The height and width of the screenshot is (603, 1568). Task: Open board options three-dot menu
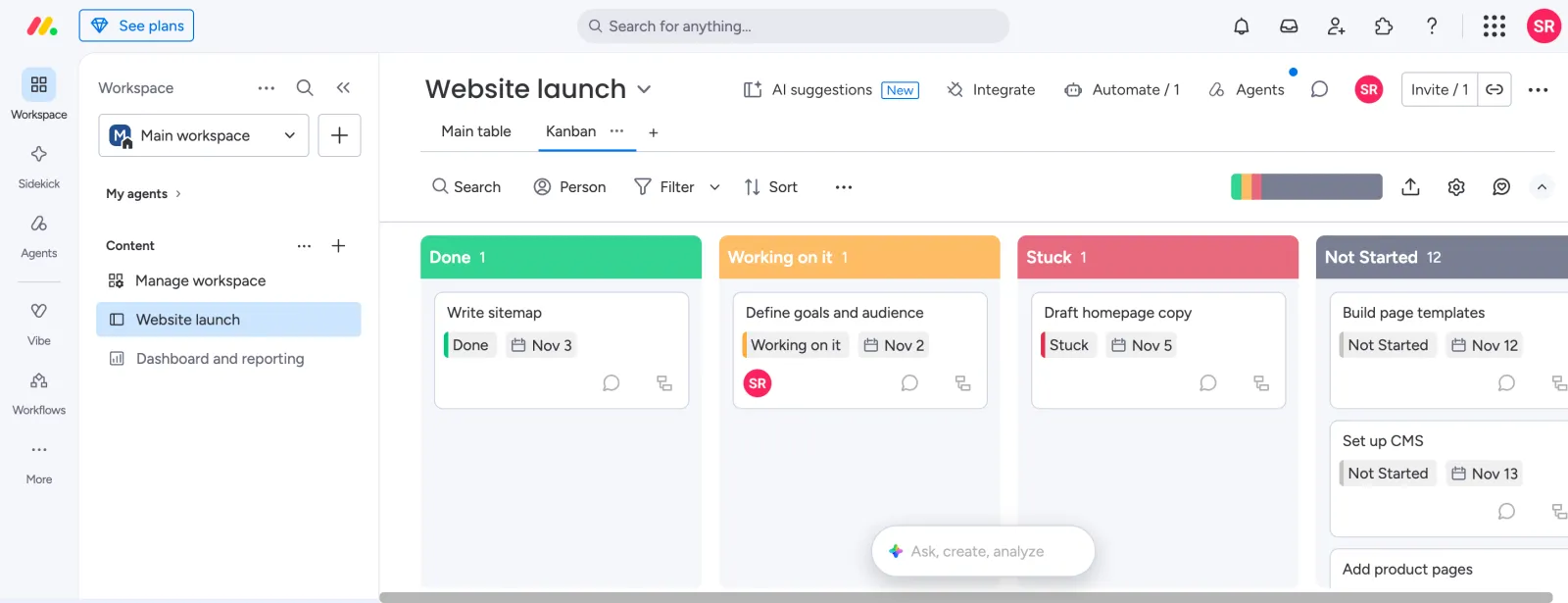[1538, 89]
